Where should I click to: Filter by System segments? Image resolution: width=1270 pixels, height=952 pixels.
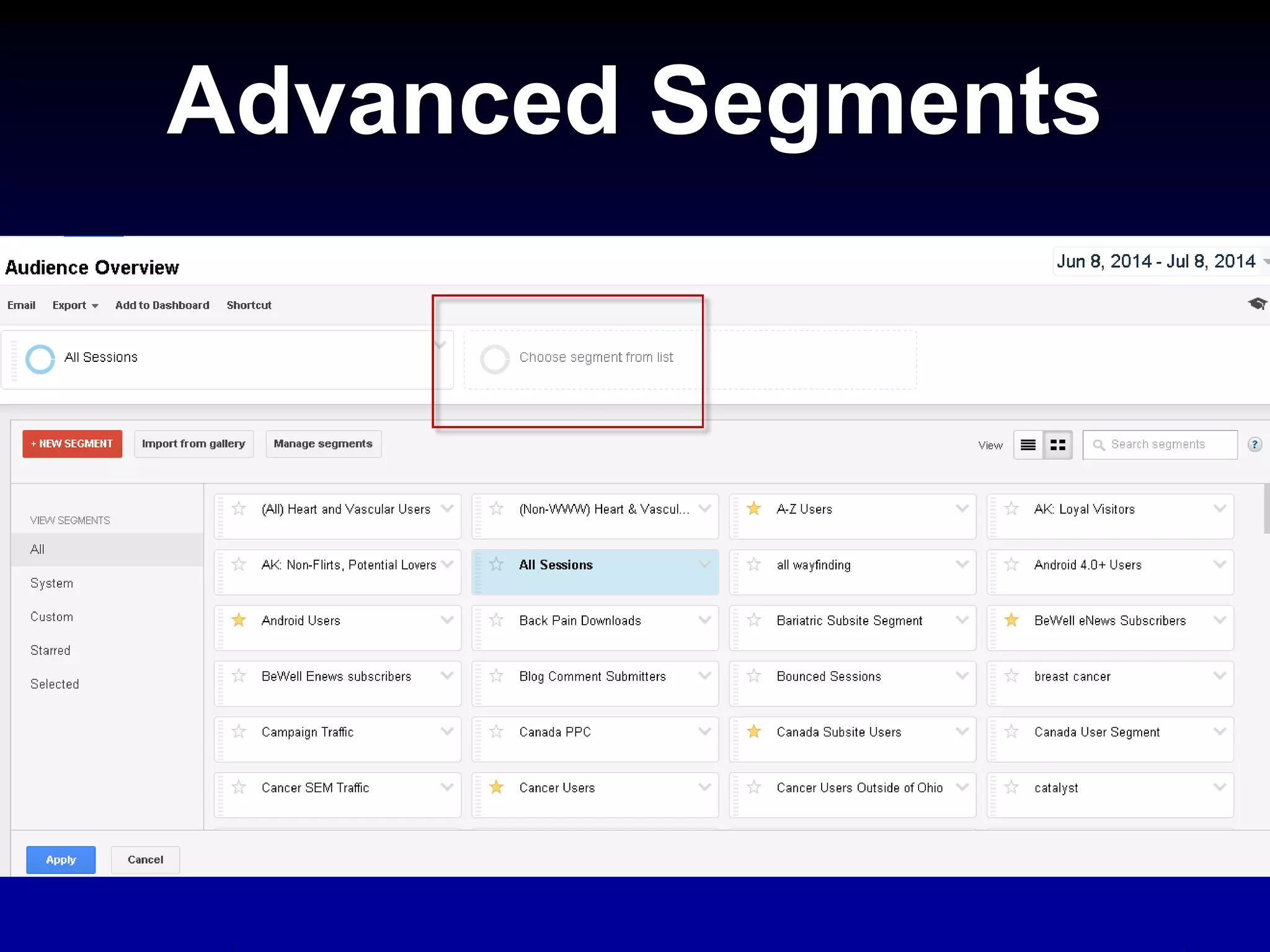click(51, 583)
